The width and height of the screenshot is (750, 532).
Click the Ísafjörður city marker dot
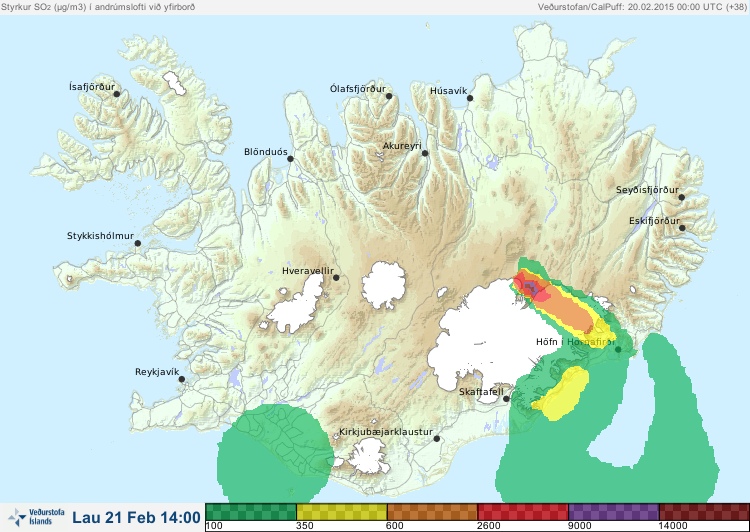tap(116, 94)
